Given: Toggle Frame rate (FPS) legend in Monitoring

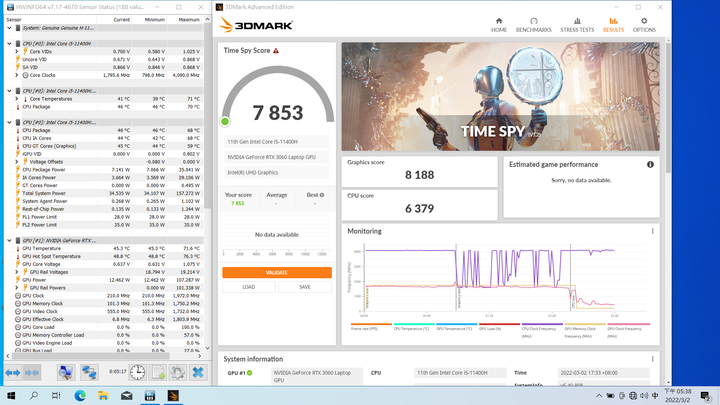Looking at the screenshot, I should point(371,329).
